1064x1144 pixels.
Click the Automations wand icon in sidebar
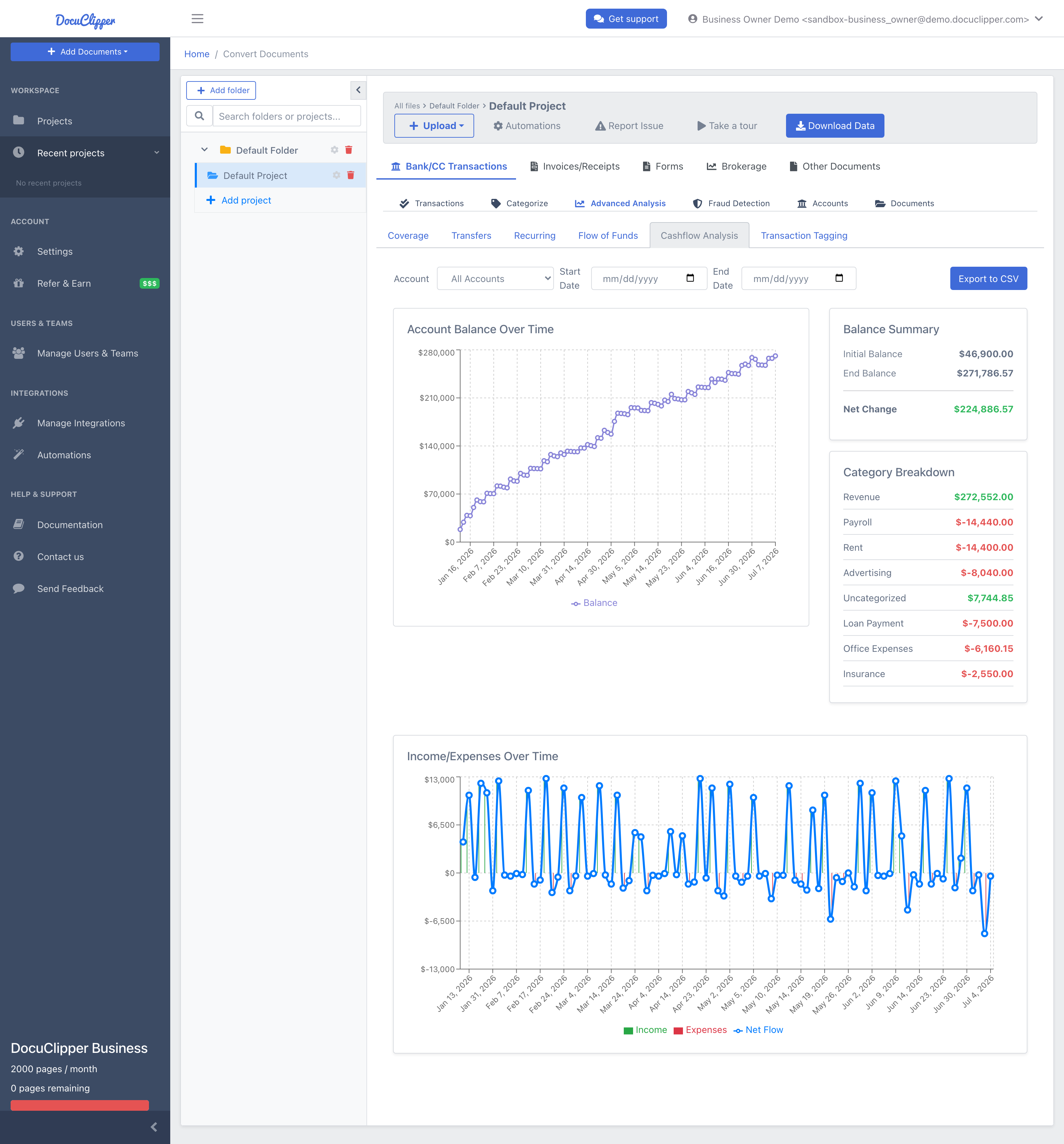(x=18, y=455)
